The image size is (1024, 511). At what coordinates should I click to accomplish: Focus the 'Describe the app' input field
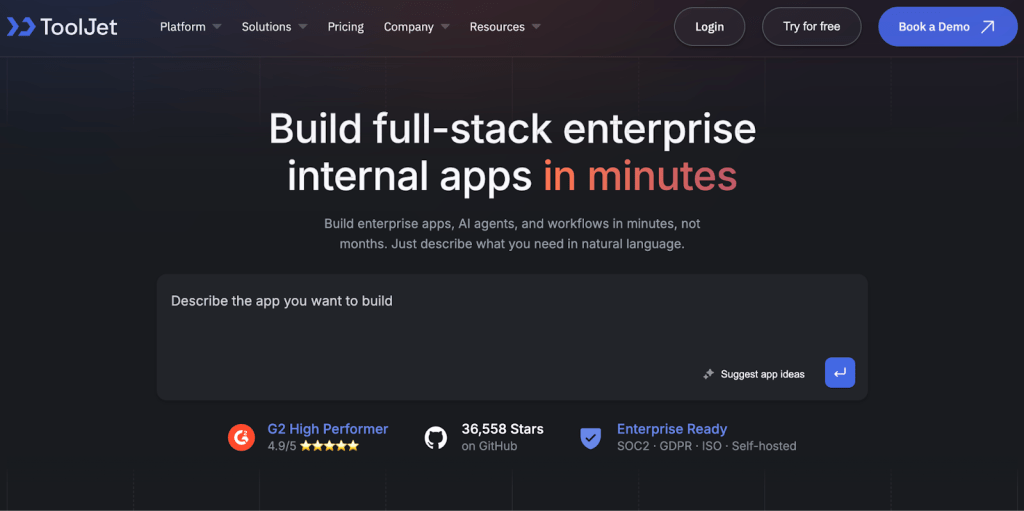(512, 337)
